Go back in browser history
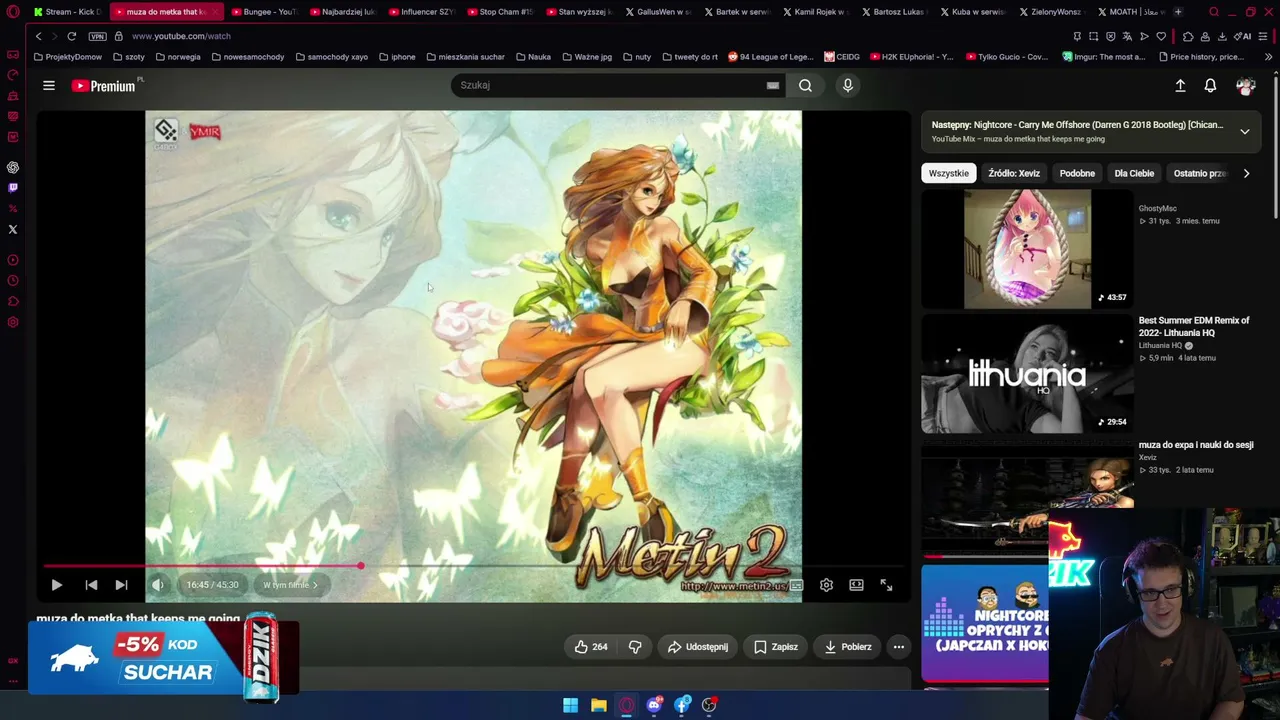The image size is (1280, 720). (38, 36)
